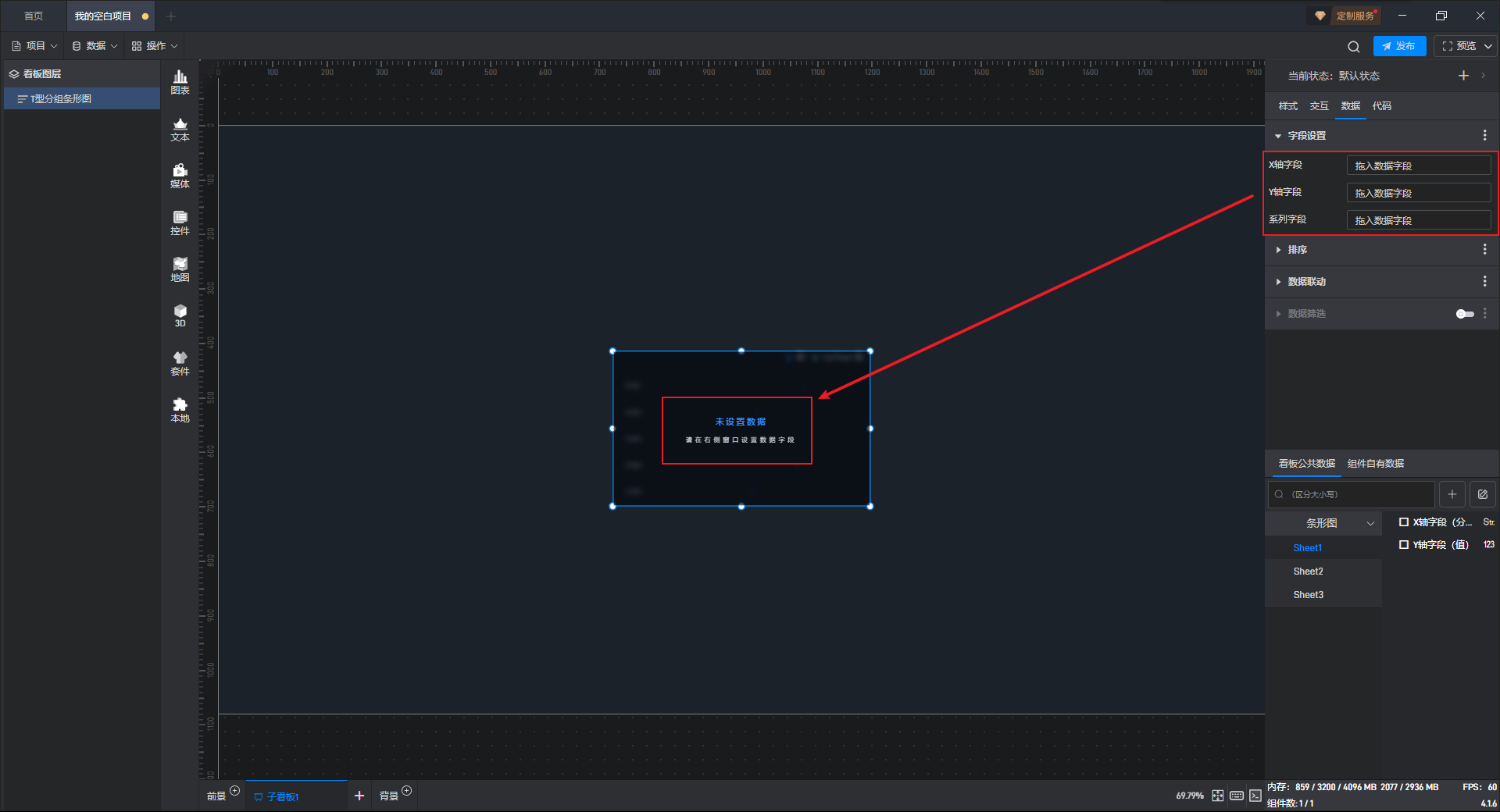
Task: Switch to the 看板公共数据 tab
Action: [x=1306, y=464]
